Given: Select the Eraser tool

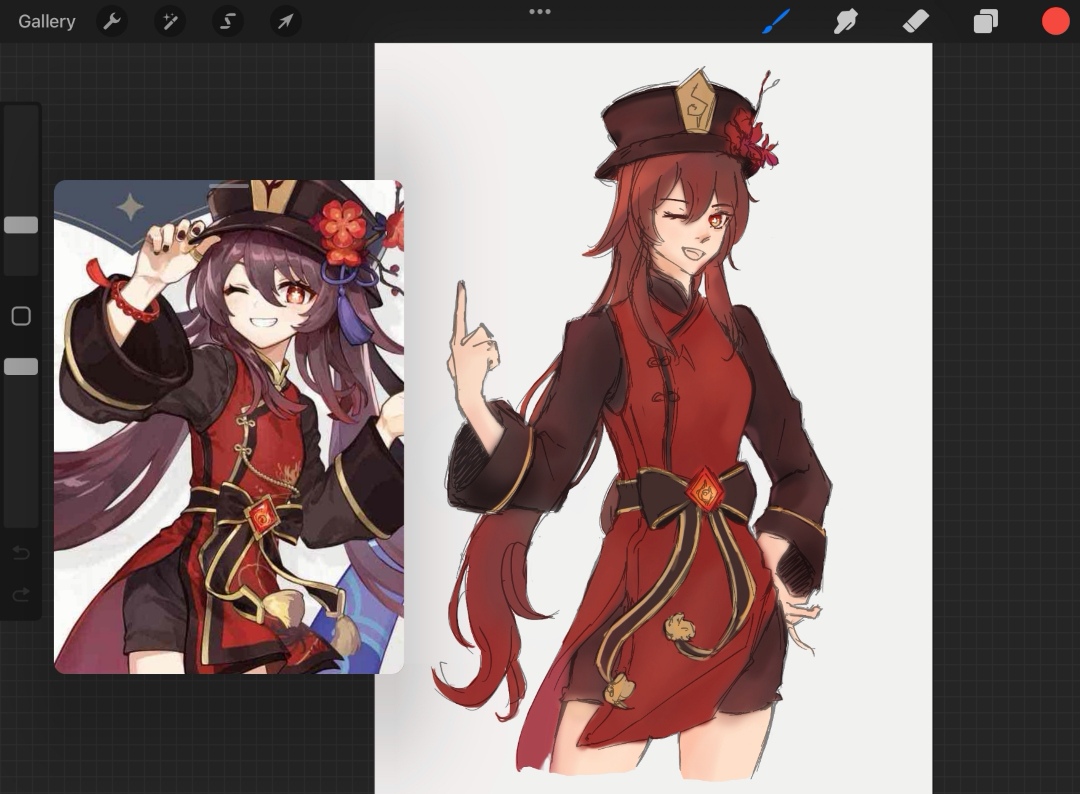Looking at the screenshot, I should pyautogui.click(x=916, y=21).
